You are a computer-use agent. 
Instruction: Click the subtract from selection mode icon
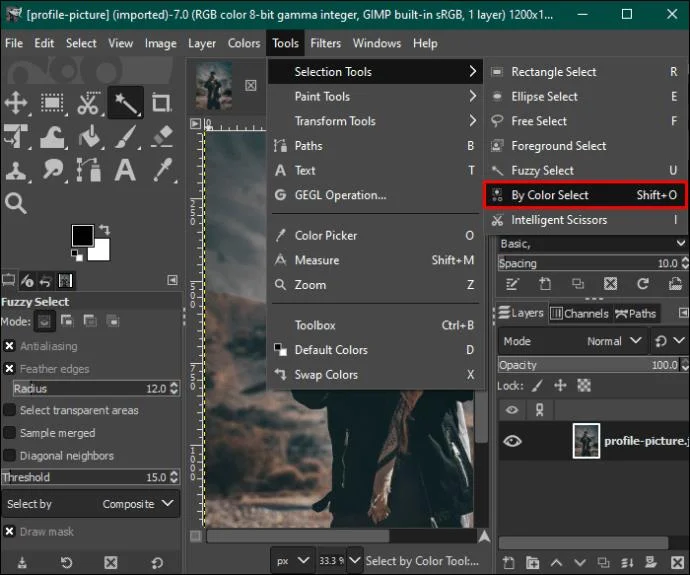click(x=90, y=321)
